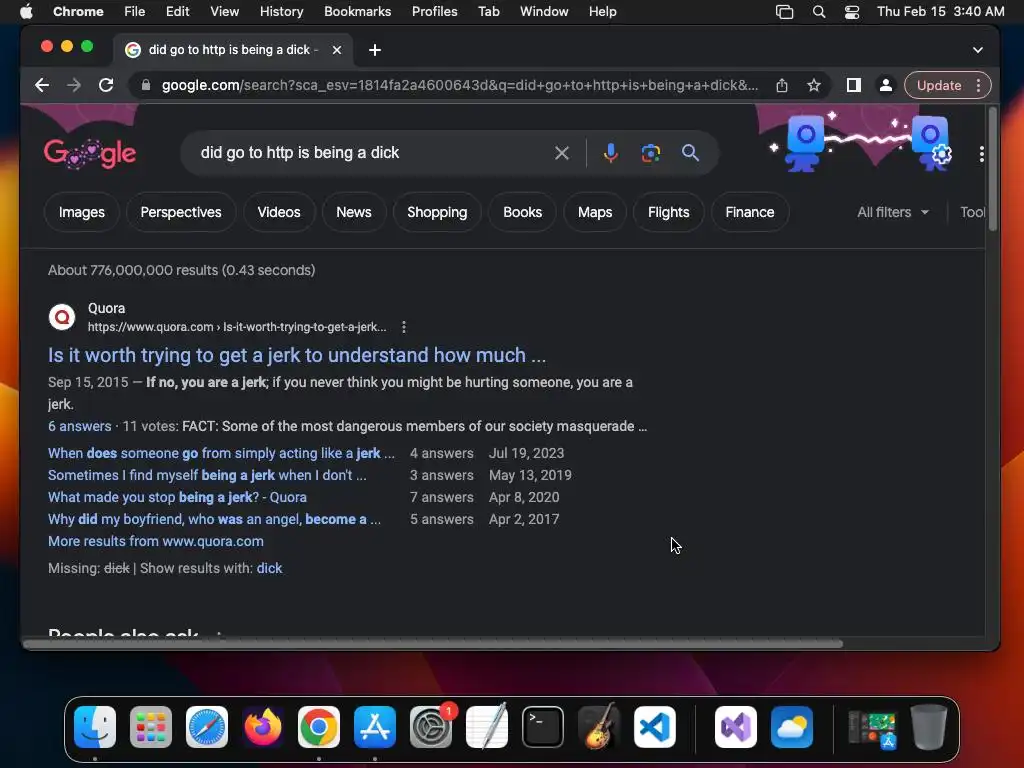Click the Chrome address bar URL
This screenshot has height=768, width=1024.
pos(460,86)
